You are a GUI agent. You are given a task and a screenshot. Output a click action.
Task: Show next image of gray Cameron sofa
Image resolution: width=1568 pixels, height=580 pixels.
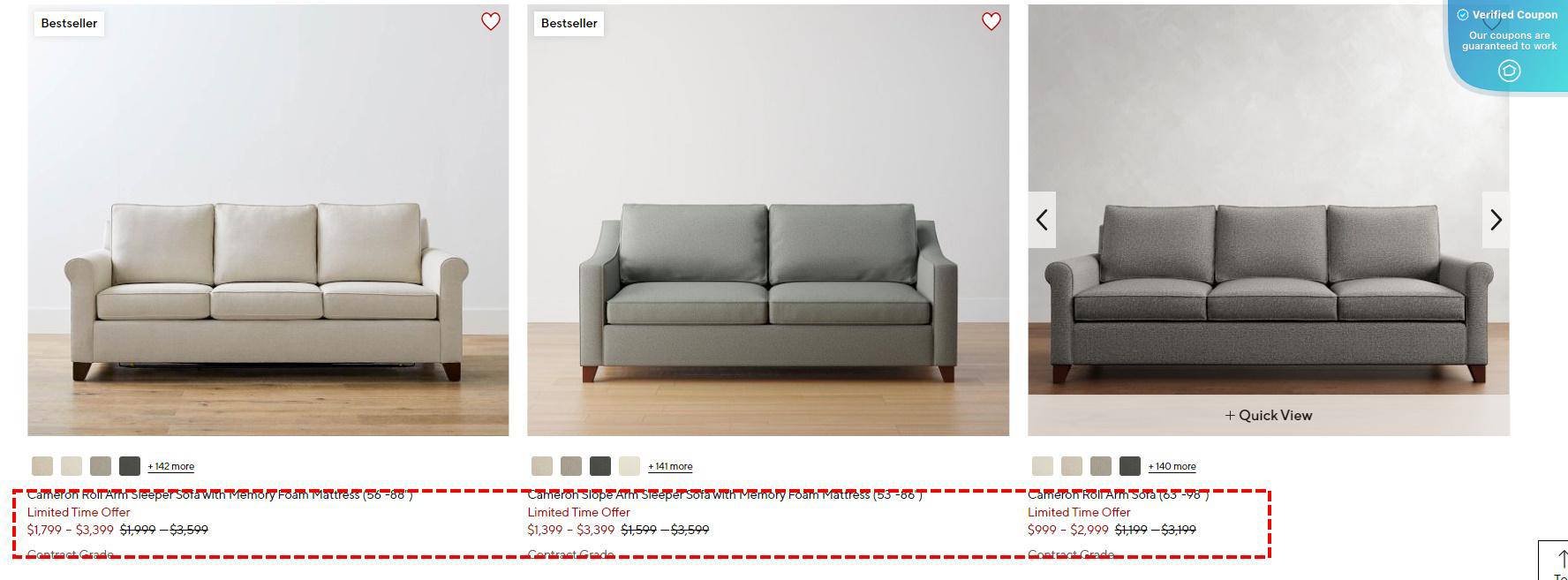click(x=1496, y=220)
